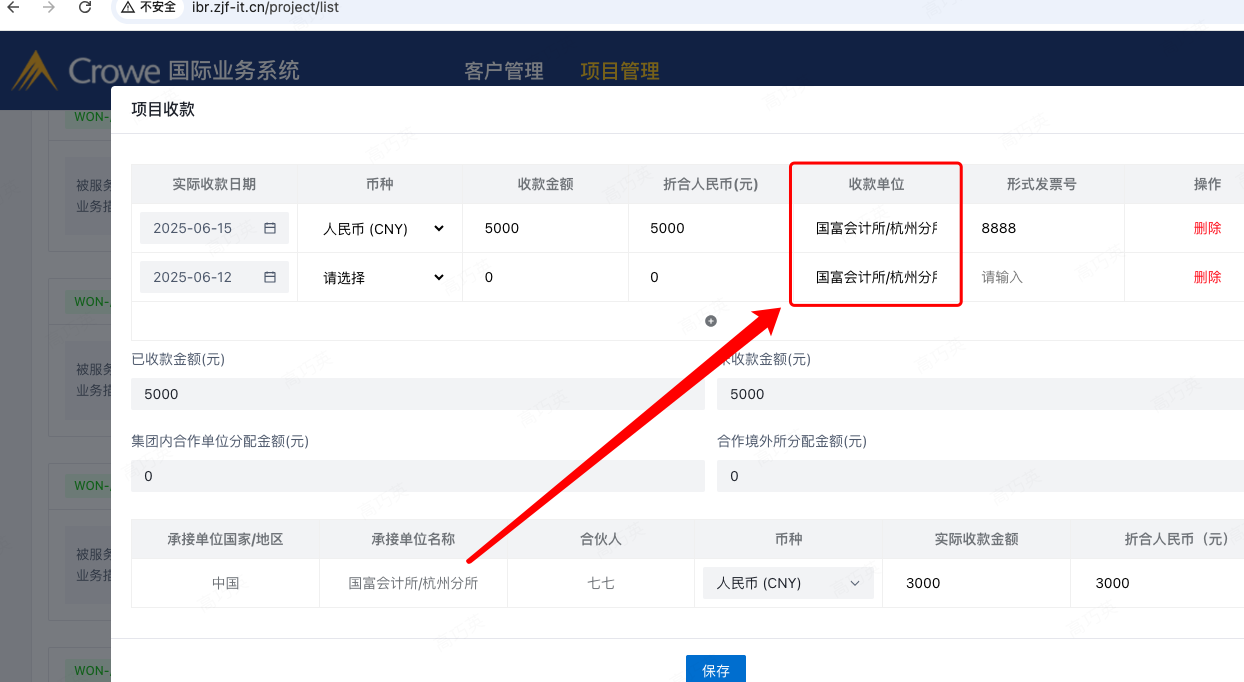Click the 保存 button
Viewport: 1244px width, 682px height.
[x=716, y=670]
